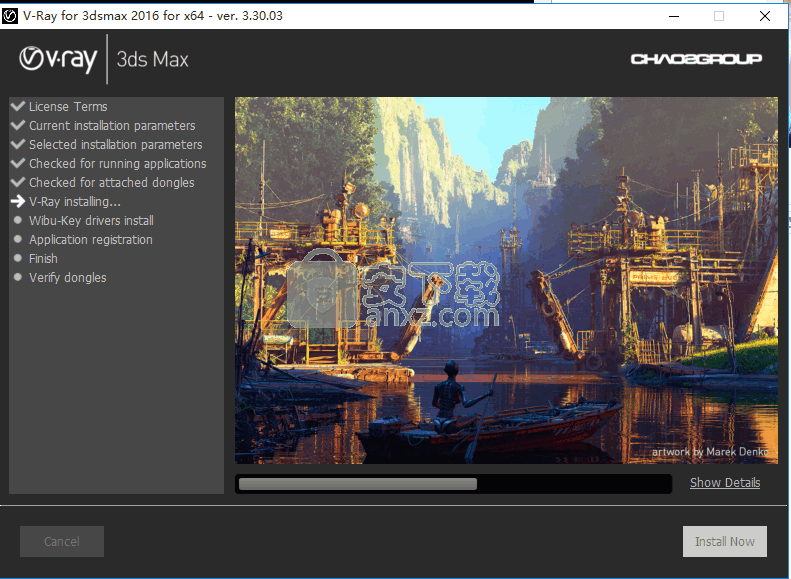Click checkmark icon beside License Terms
Image resolution: width=791 pixels, height=579 pixels.
pyautogui.click(x=18, y=106)
